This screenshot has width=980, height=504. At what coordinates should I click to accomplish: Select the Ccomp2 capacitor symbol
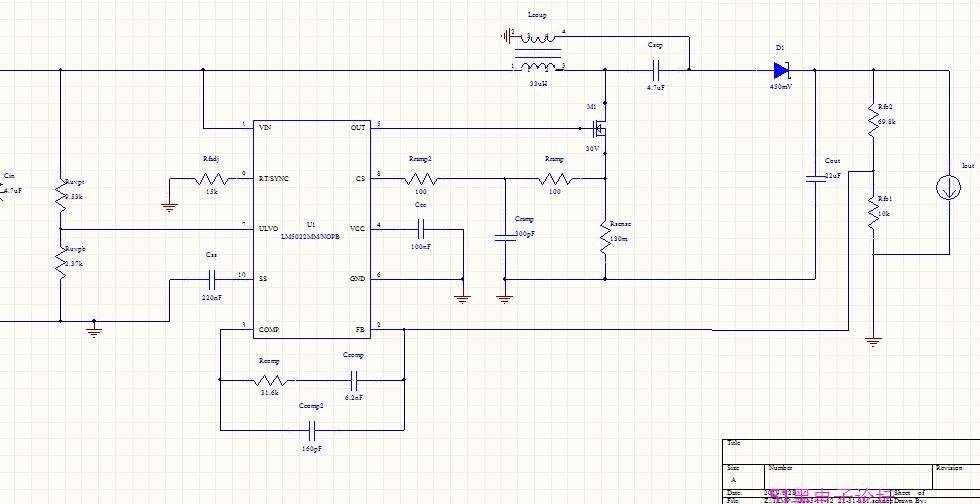311,430
